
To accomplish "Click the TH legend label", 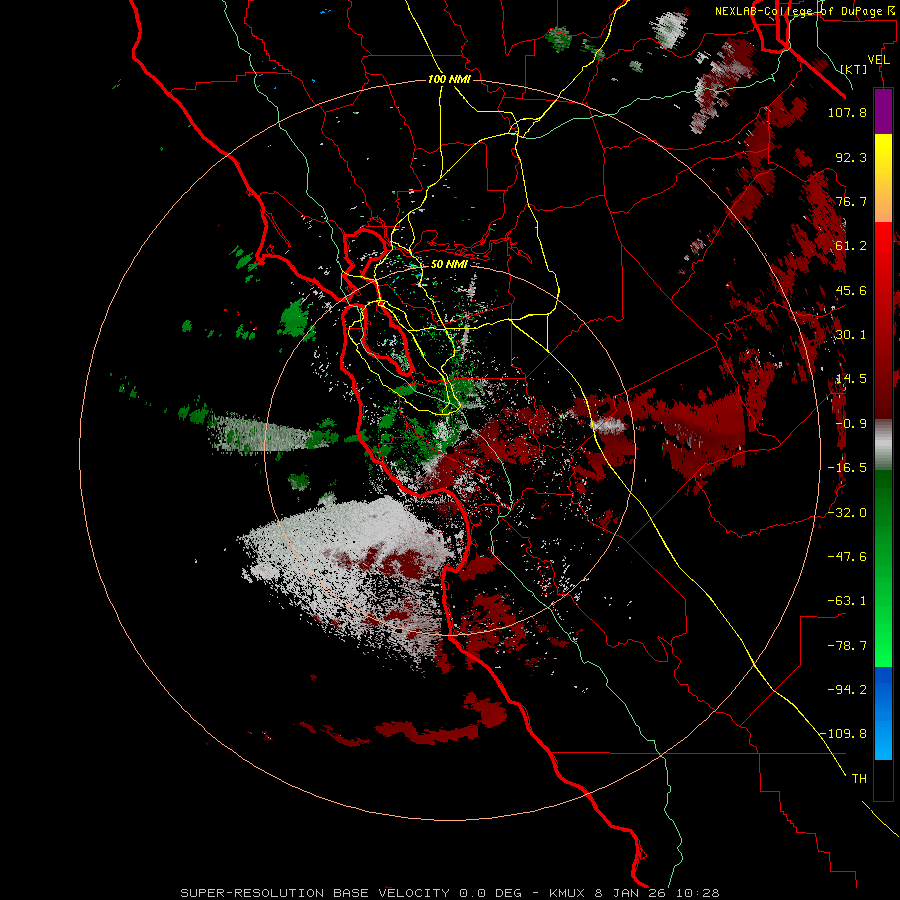I will [859, 779].
